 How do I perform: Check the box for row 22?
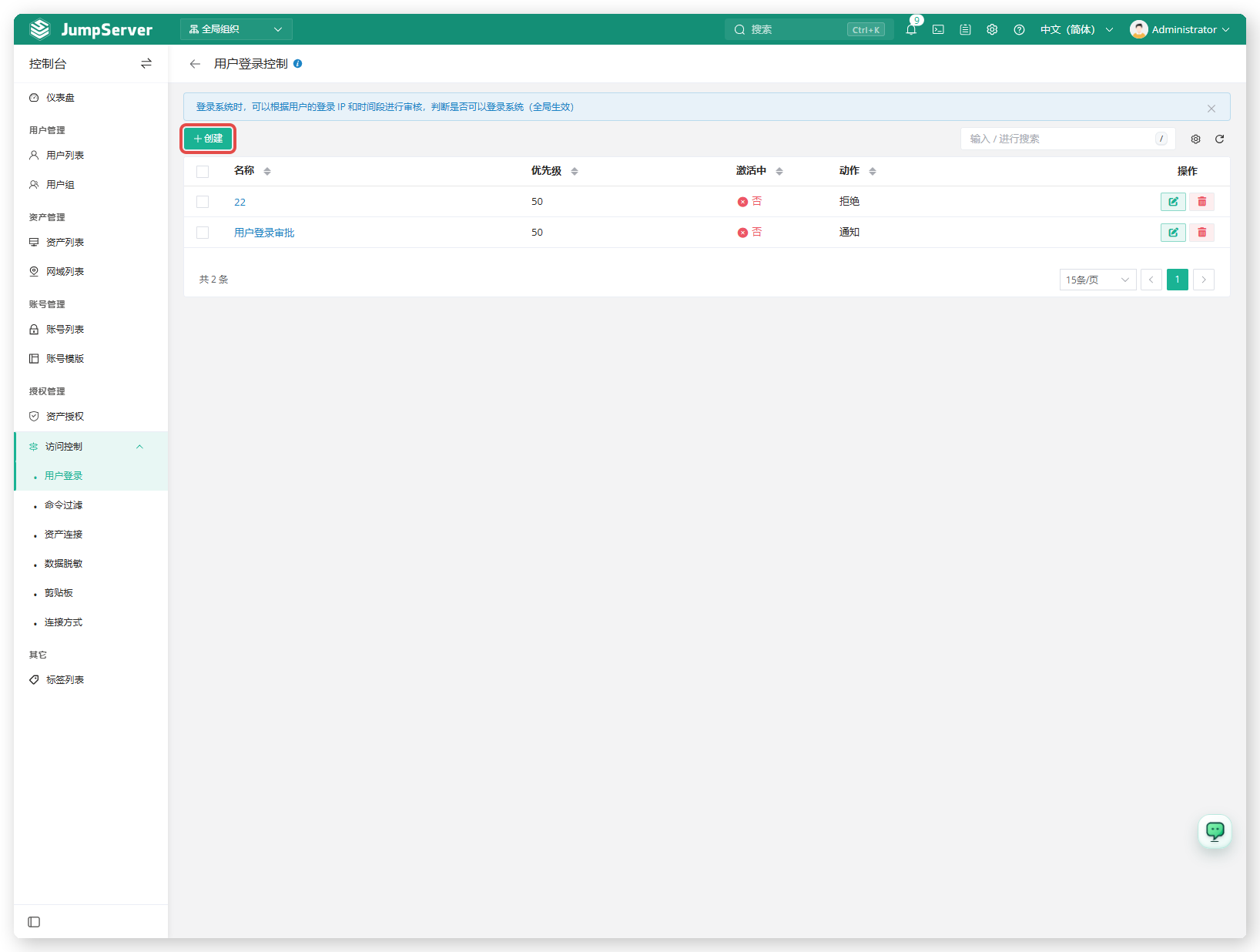click(x=203, y=202)
